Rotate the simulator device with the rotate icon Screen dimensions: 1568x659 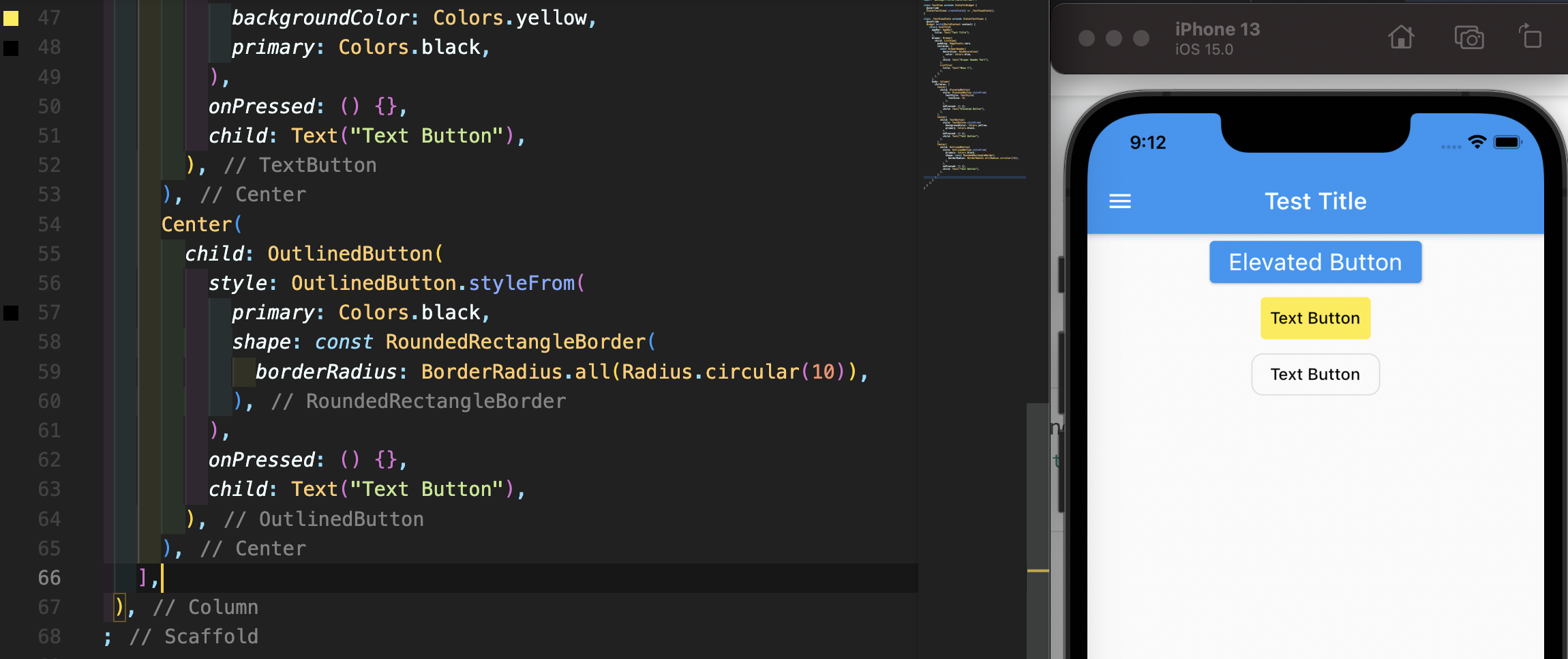(x=1530, y=36)
